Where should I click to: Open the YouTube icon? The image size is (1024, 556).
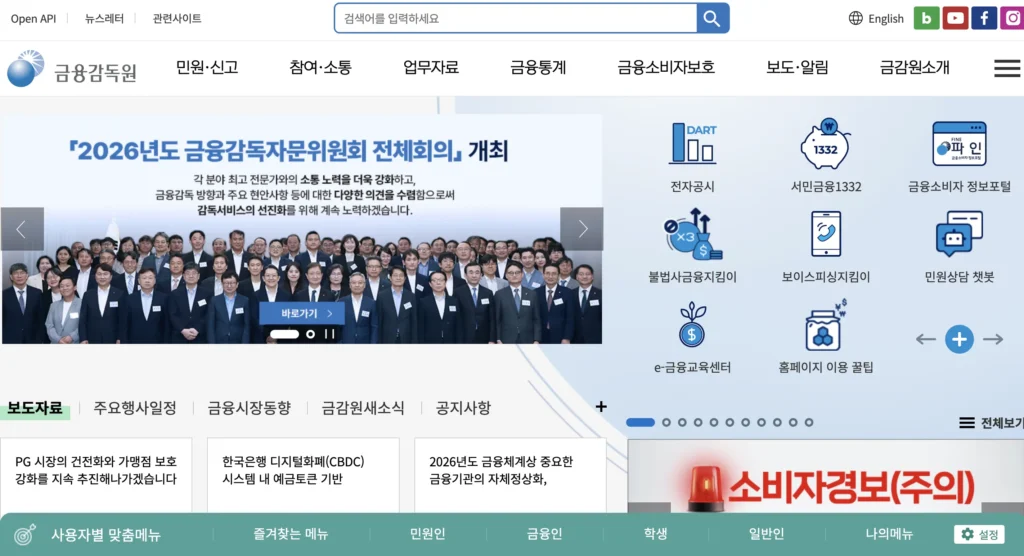[x=955, y=18]
